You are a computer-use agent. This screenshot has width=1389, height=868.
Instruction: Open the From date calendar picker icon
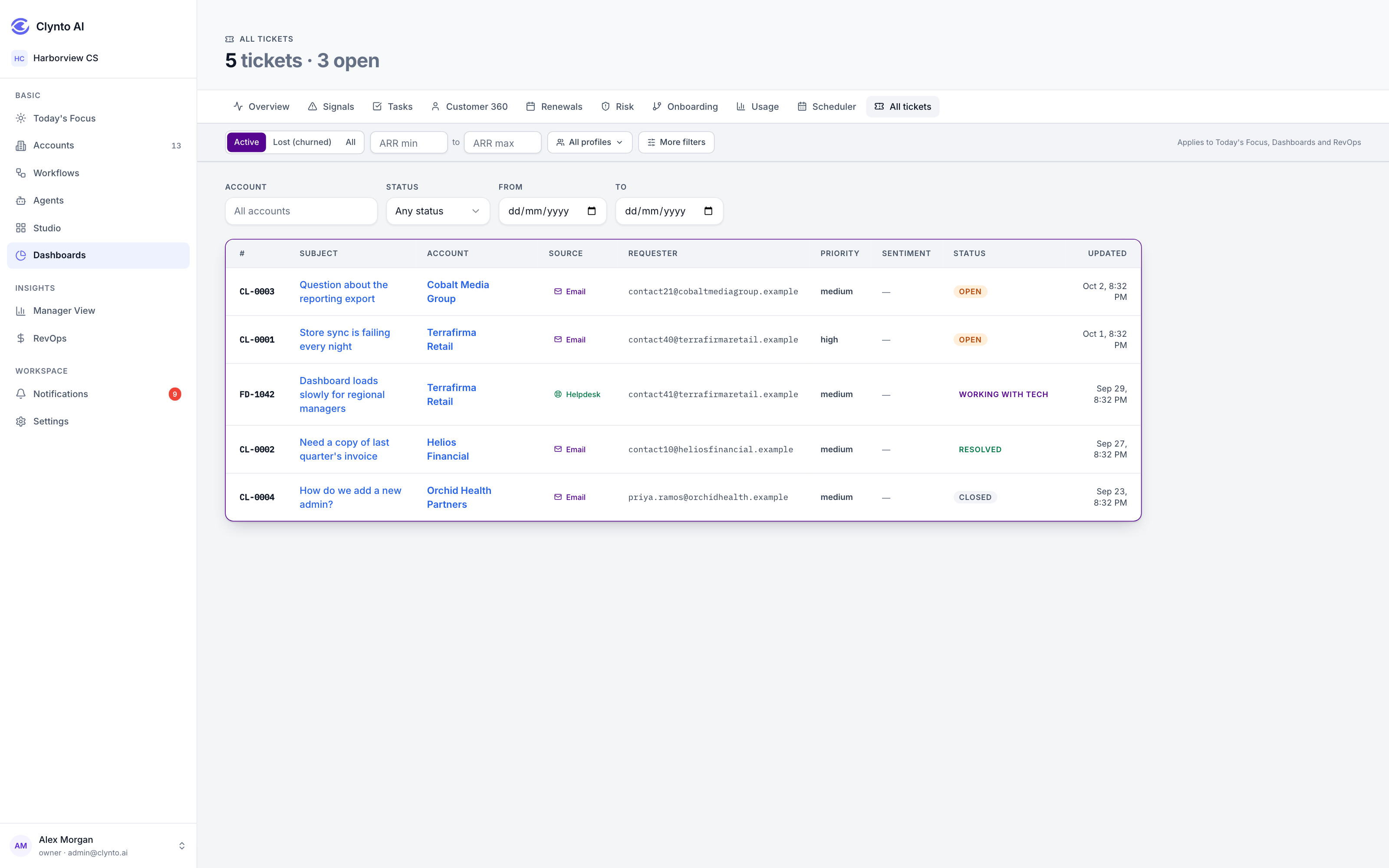[x=592, y=210]
